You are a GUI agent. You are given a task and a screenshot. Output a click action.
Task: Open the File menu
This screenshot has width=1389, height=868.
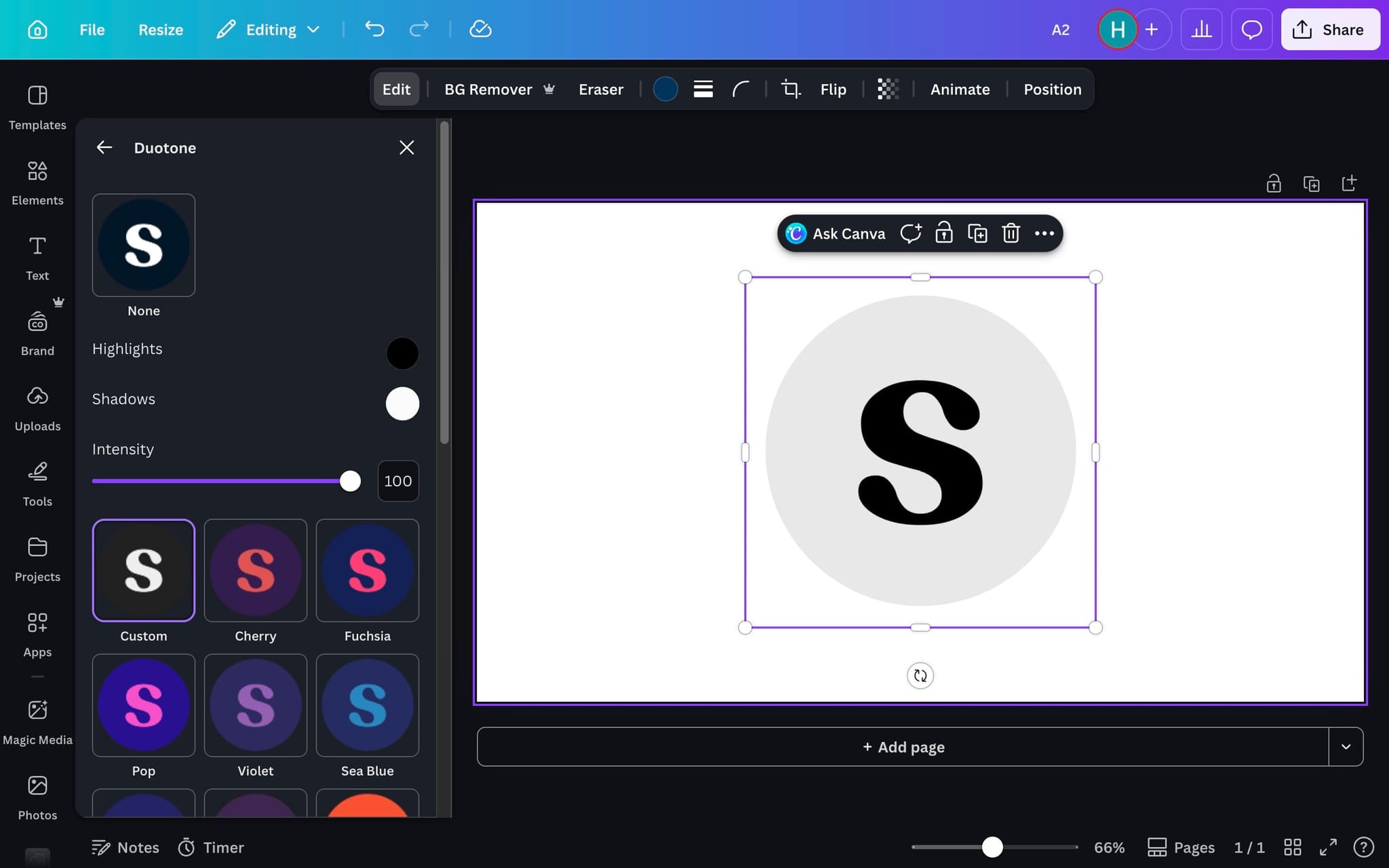click(92, 29)
